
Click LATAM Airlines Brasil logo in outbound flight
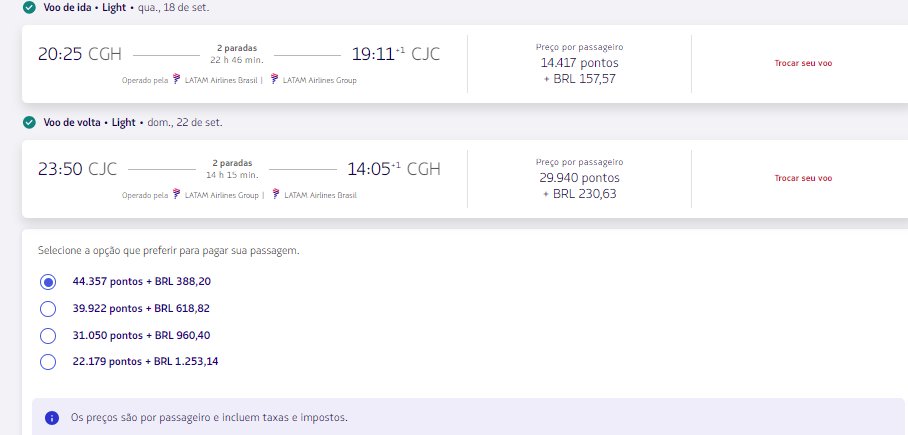[177, 79]
